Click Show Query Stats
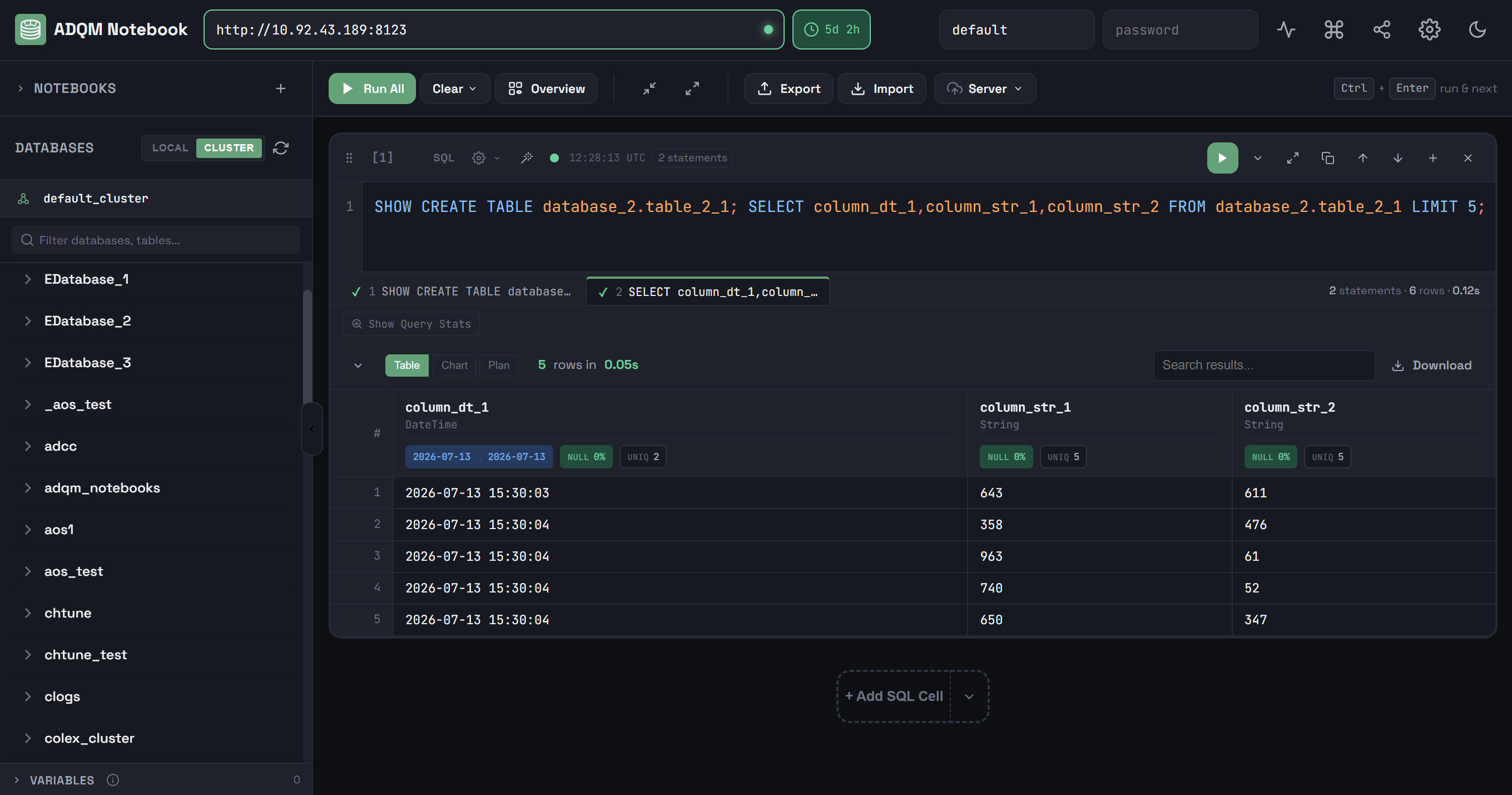 tap(411, 324)
